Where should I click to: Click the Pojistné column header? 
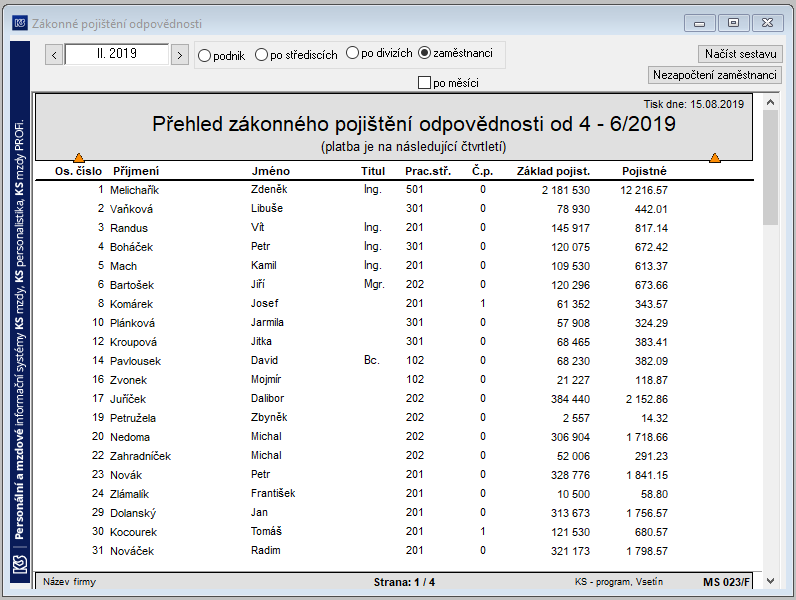coord(644,171)
